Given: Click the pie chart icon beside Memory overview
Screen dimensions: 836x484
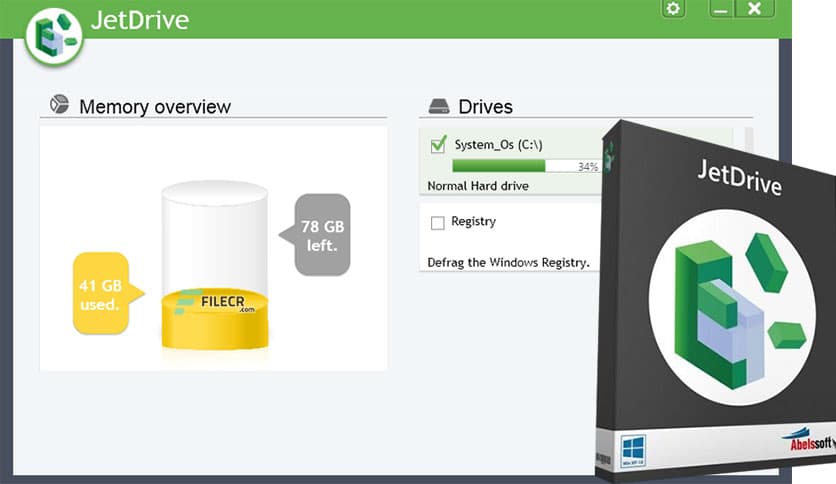Looking at the screenshot, I should [60, 105].
